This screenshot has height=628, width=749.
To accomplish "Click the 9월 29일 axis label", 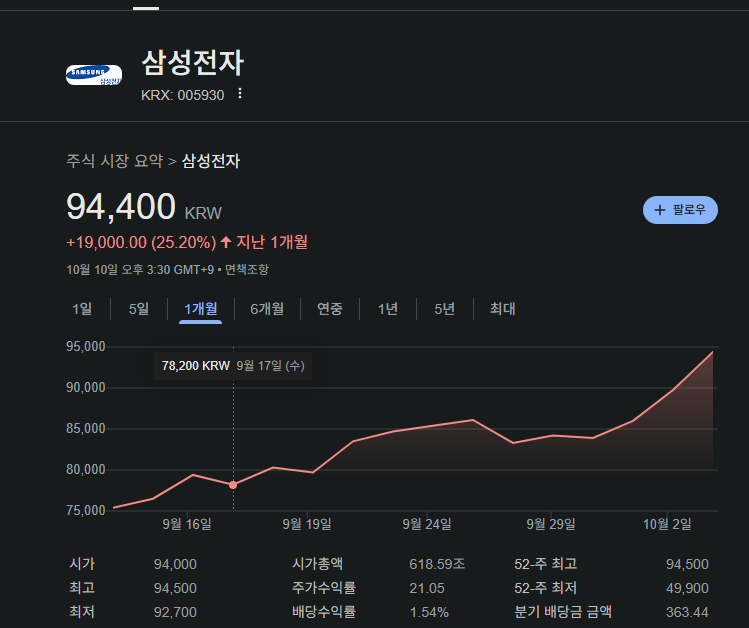I will 551,524.
